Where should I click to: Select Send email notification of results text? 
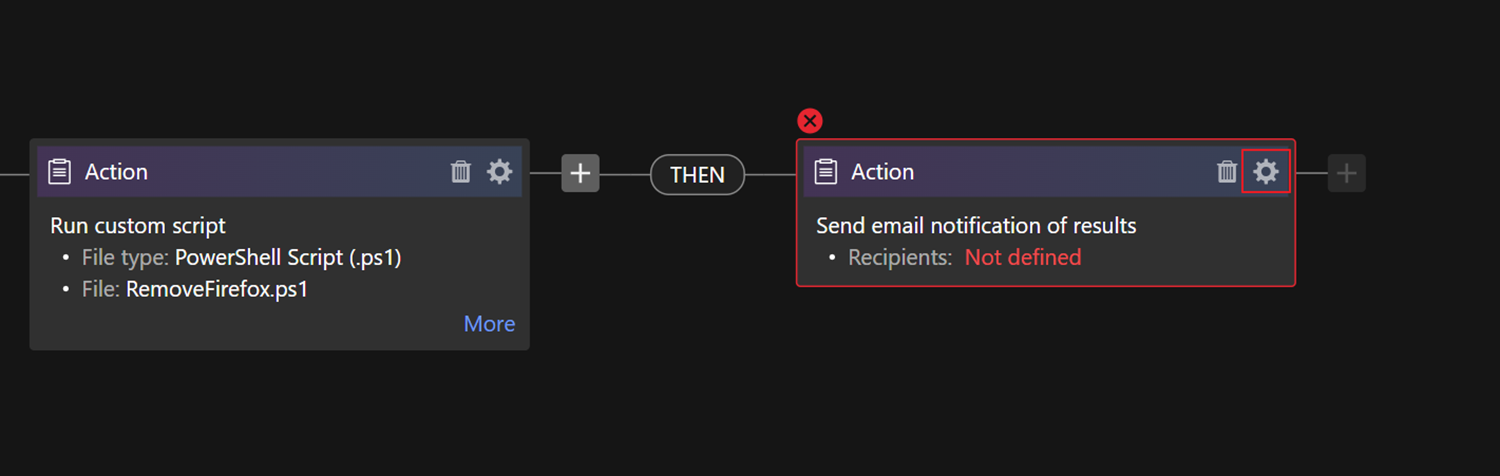[976, 226]
